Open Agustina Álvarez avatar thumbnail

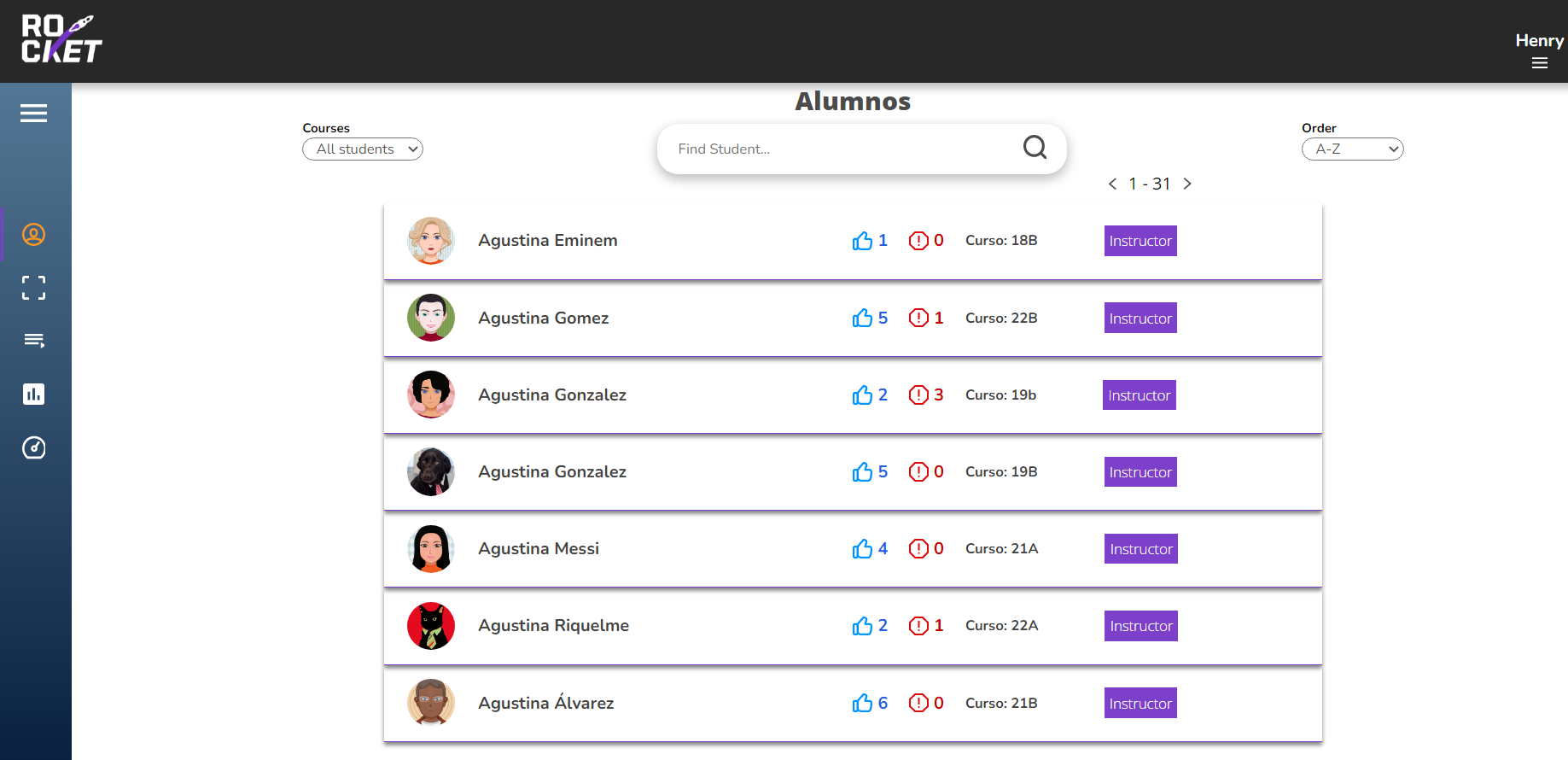click(x=431, y=703)
